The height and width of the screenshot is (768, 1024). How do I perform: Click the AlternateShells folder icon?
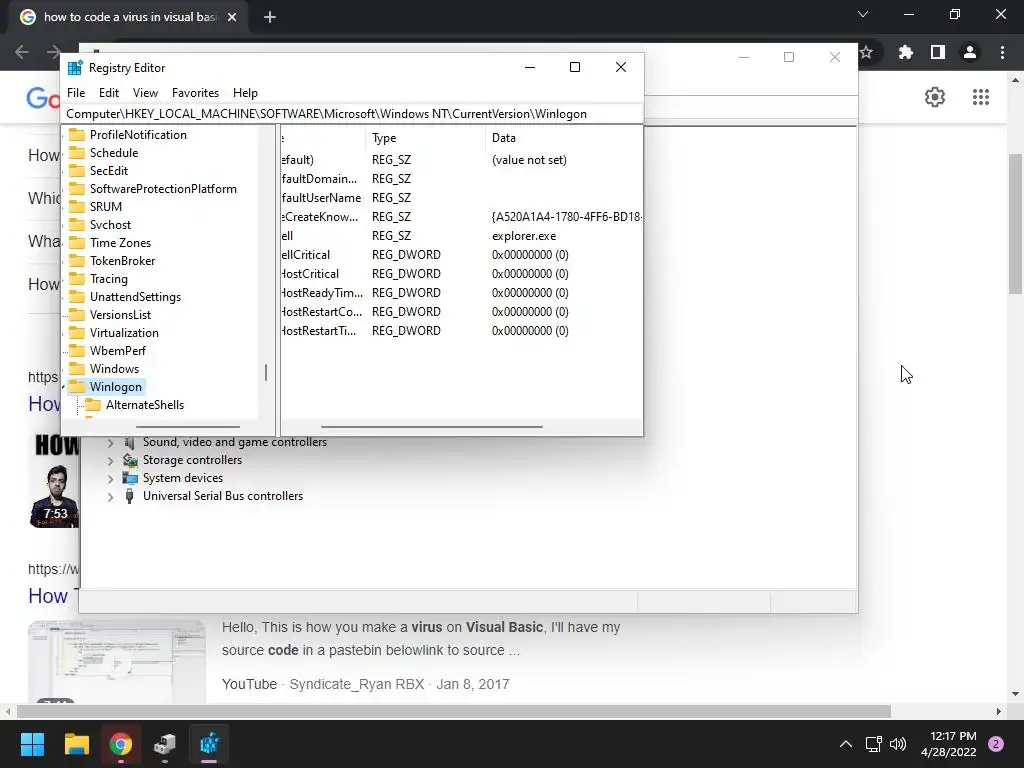point(93,405)
